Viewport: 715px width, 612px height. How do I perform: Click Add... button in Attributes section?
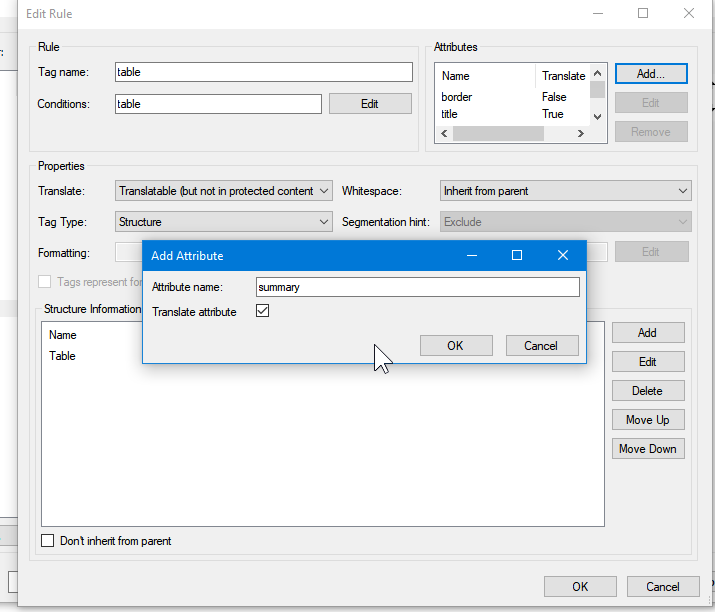[650, 73]
